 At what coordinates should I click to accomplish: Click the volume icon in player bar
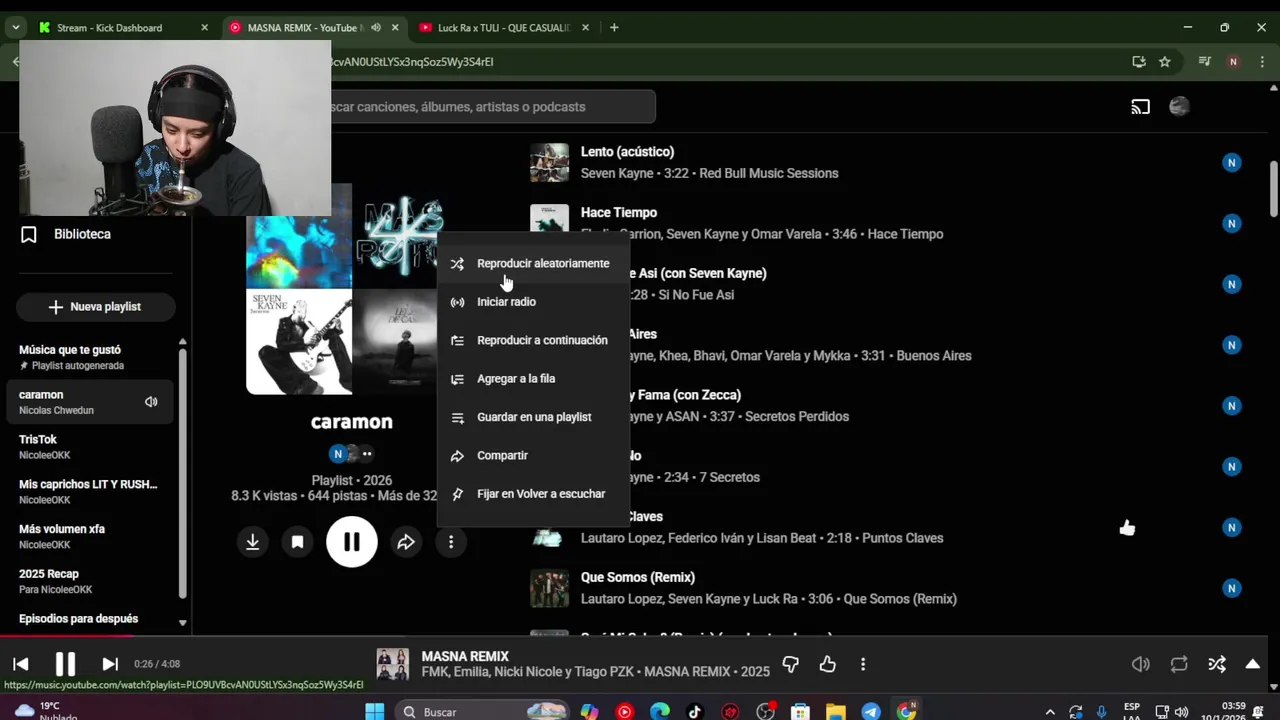pyautogui.click(x=1140, y=664)
